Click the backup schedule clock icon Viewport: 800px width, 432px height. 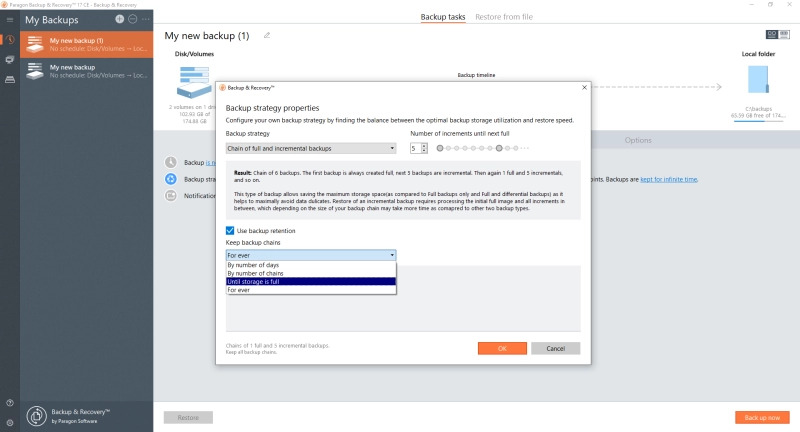pyautogui.click(x=170, y=162)
